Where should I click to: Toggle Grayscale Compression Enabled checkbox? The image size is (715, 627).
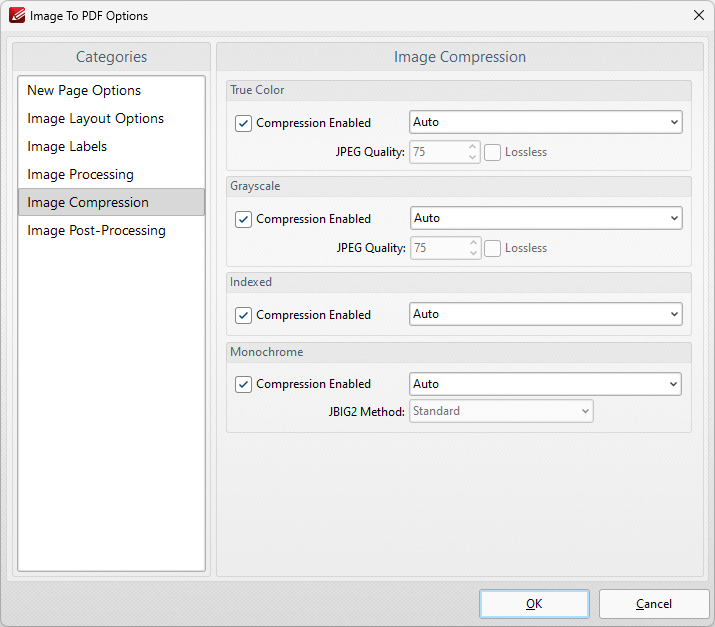pos(243,219)
